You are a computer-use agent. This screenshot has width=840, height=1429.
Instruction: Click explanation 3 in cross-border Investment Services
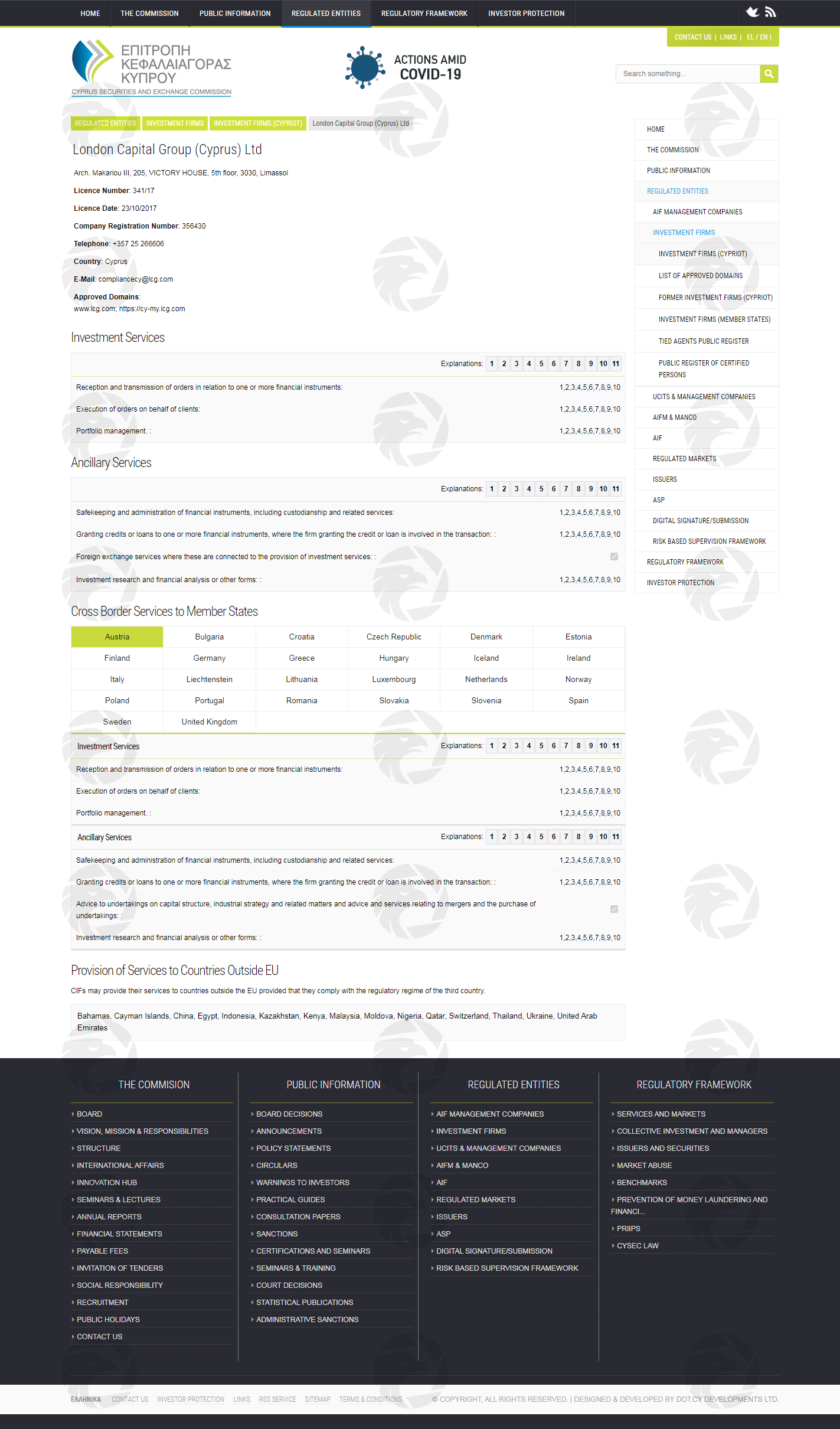coord(517,746)
